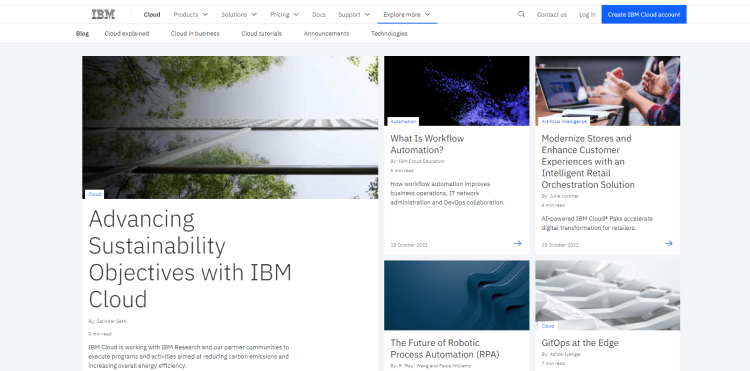Click date on Workflow Automation card
Screen dimensions: 750x371
point(409,245)
